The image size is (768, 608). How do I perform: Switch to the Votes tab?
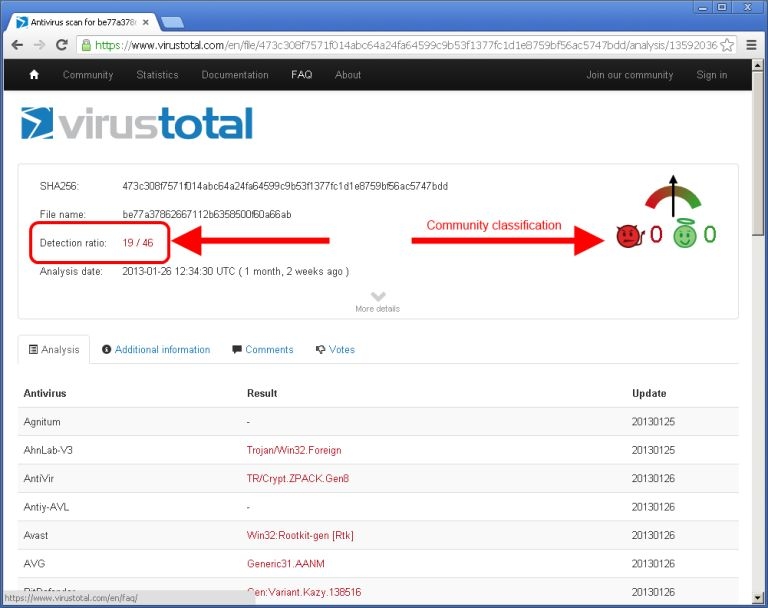tap(335, 349)
